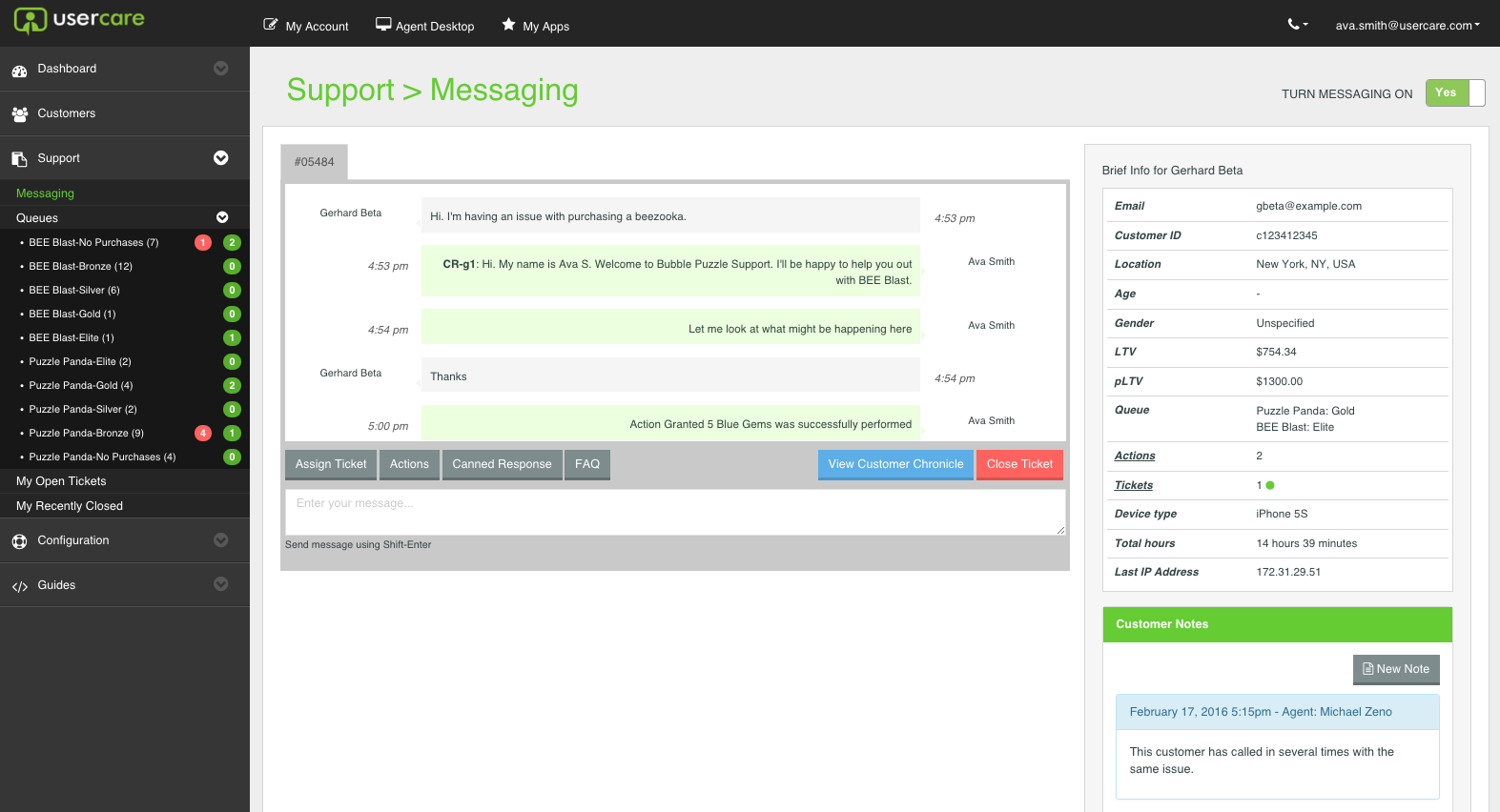Click the Canned Response button
The width and height of the screenshot is (1500, 812).
click(x=502, y=464)
